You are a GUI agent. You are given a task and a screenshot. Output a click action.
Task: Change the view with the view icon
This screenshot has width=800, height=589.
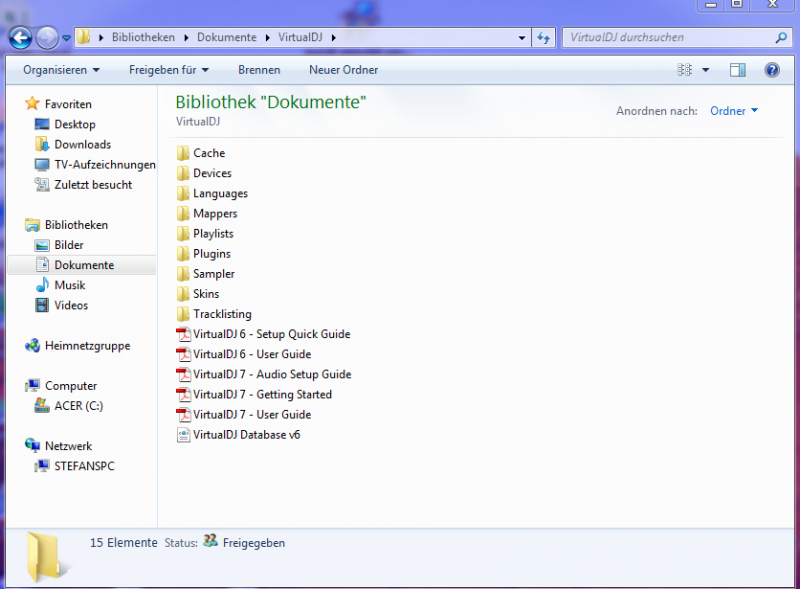click(x=685, y=69)
